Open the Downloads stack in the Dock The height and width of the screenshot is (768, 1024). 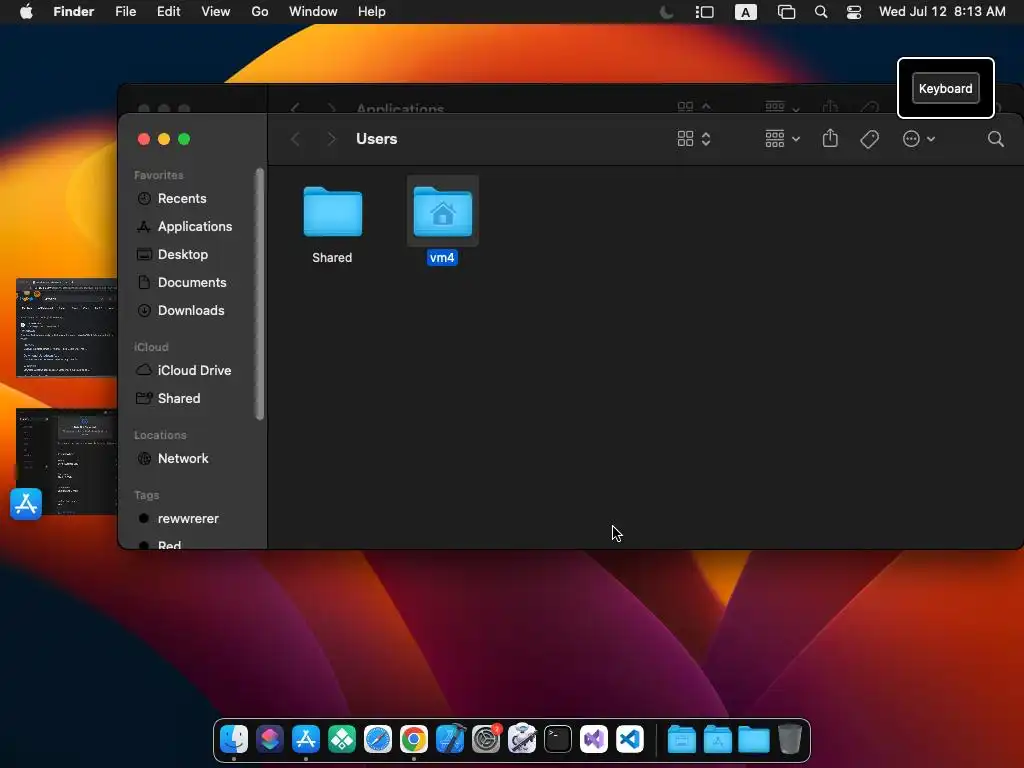point(754,740)
